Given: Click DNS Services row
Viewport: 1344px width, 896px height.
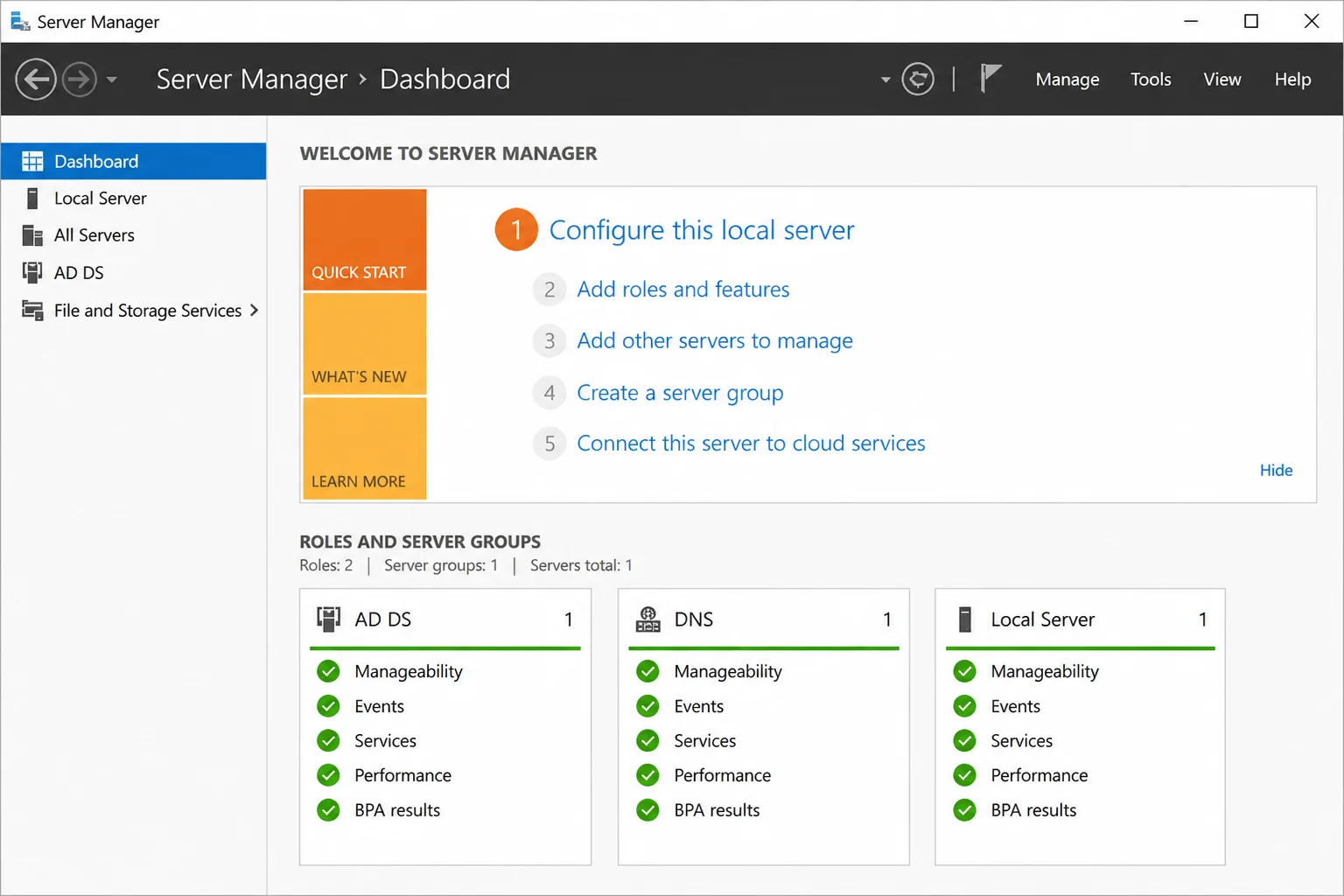Looking at the screenshot, I should (x=764, y=741).
